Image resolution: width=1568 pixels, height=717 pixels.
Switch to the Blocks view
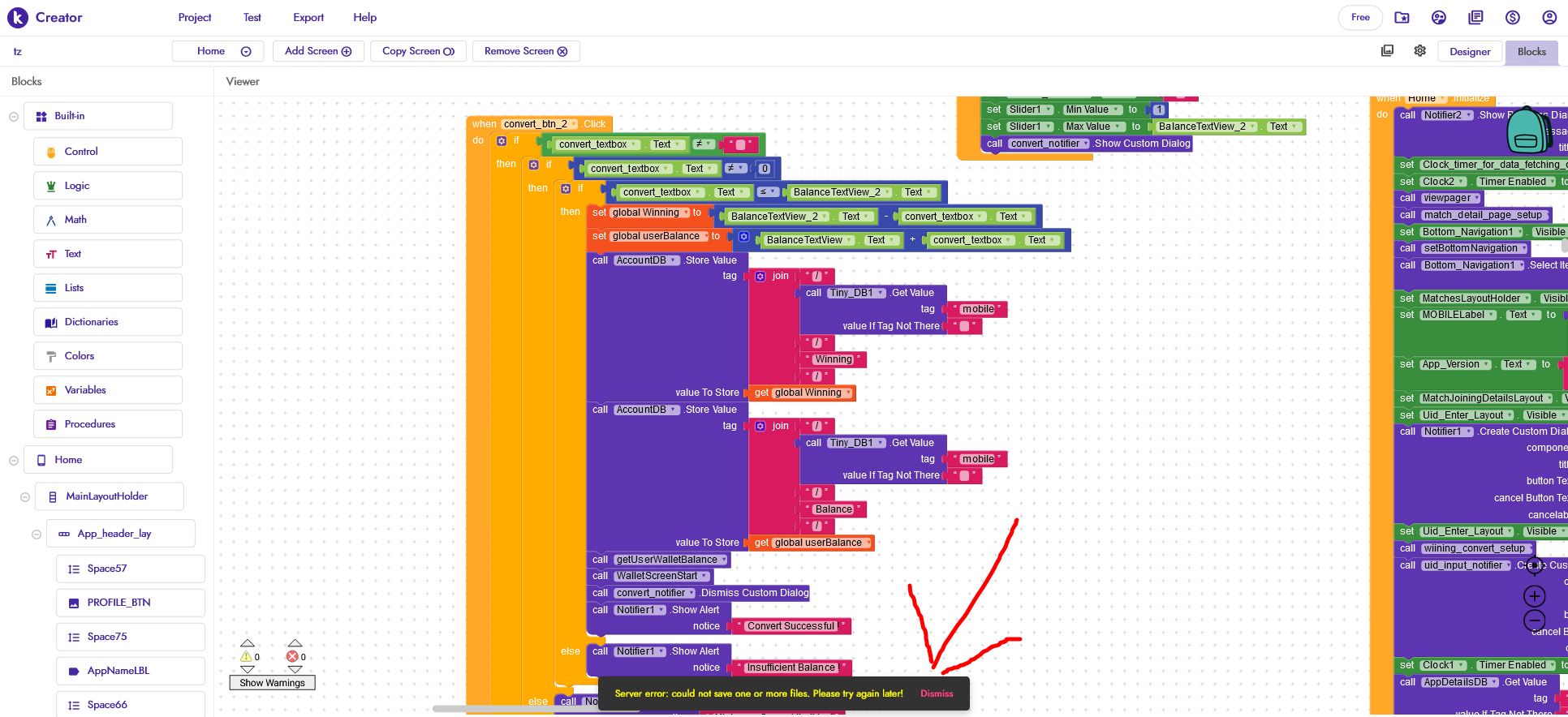[x=1531, y=52]
